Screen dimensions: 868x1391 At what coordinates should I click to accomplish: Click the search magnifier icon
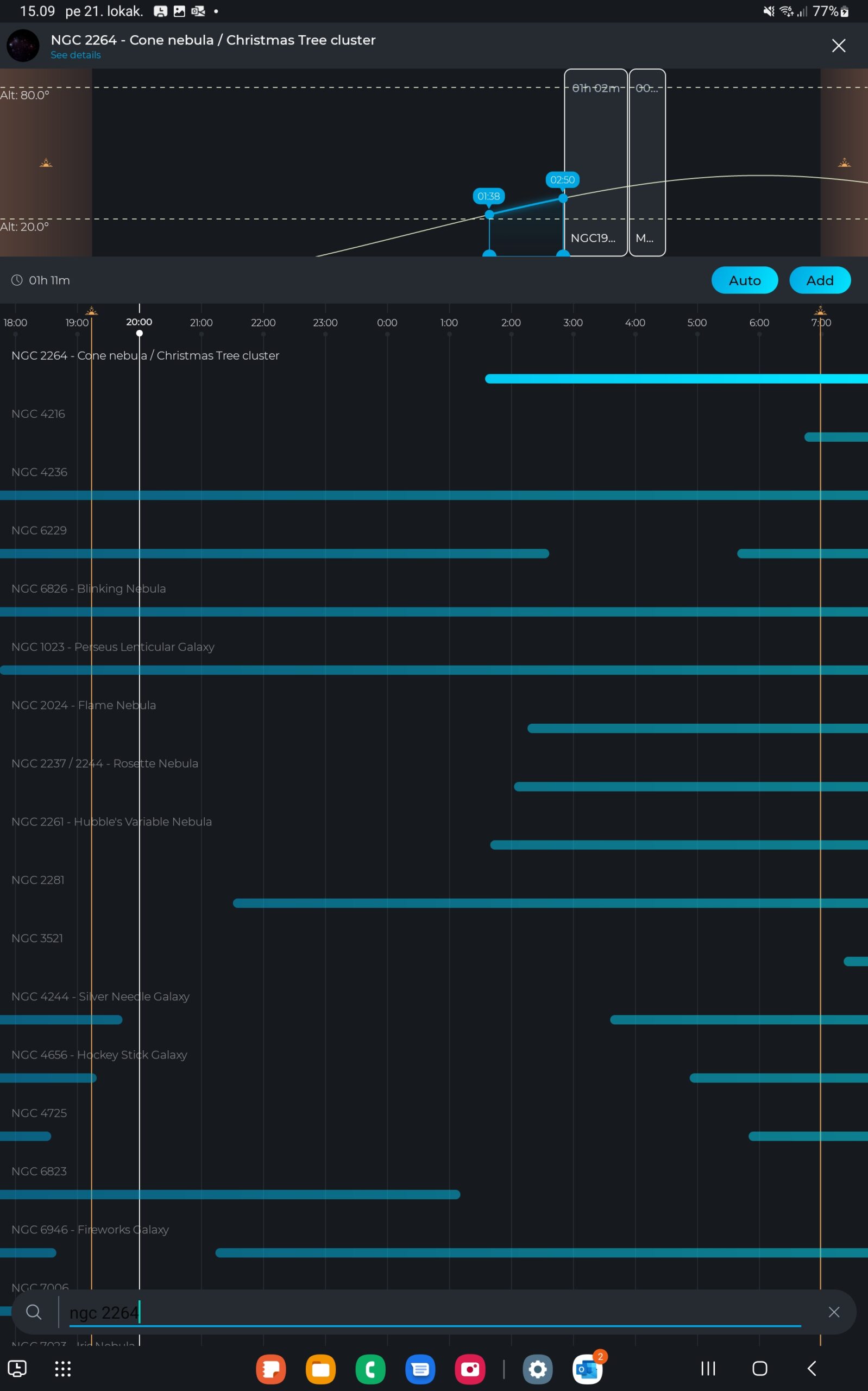(33, 1312)
